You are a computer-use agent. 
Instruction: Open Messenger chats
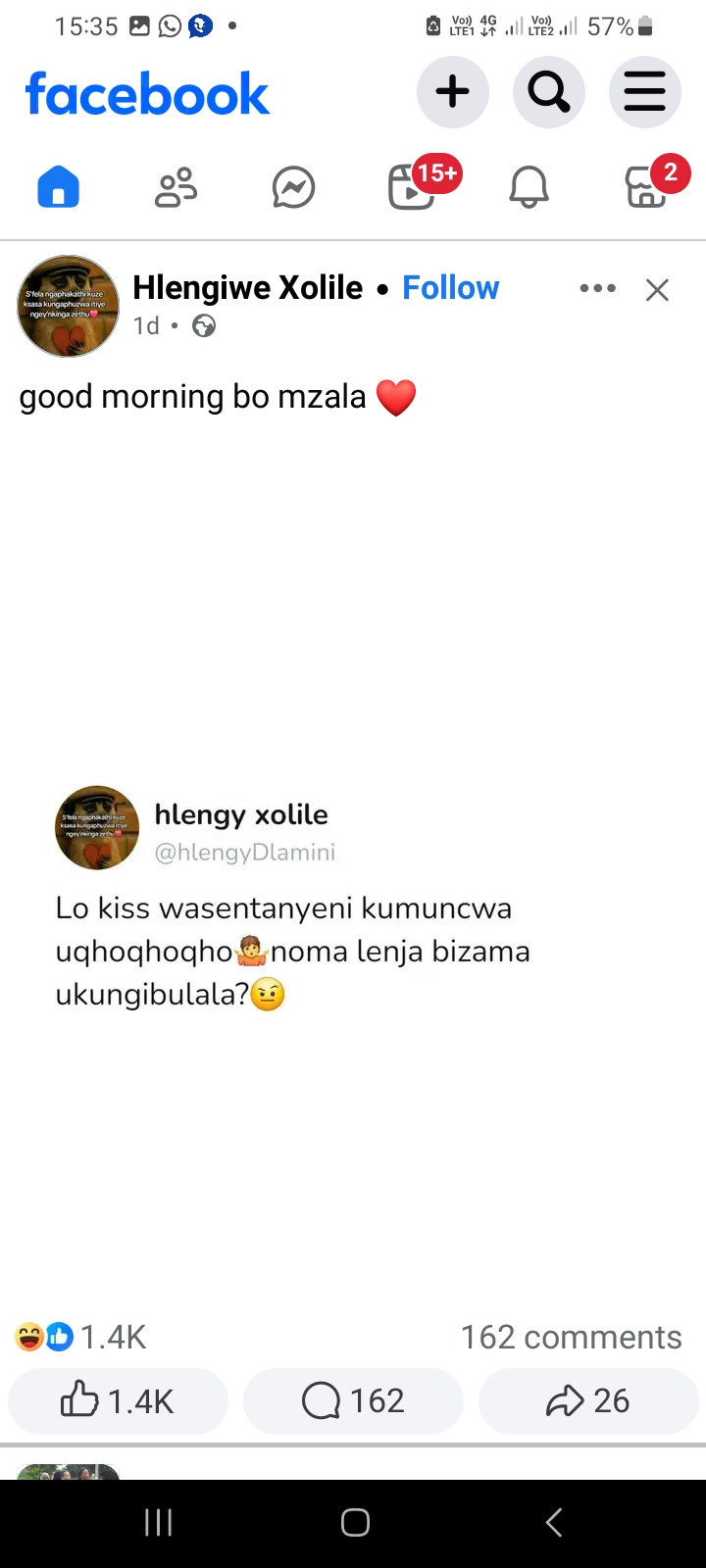293,187
